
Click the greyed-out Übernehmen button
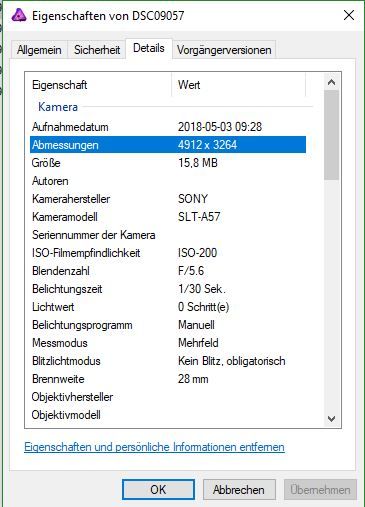click(320, 490)
